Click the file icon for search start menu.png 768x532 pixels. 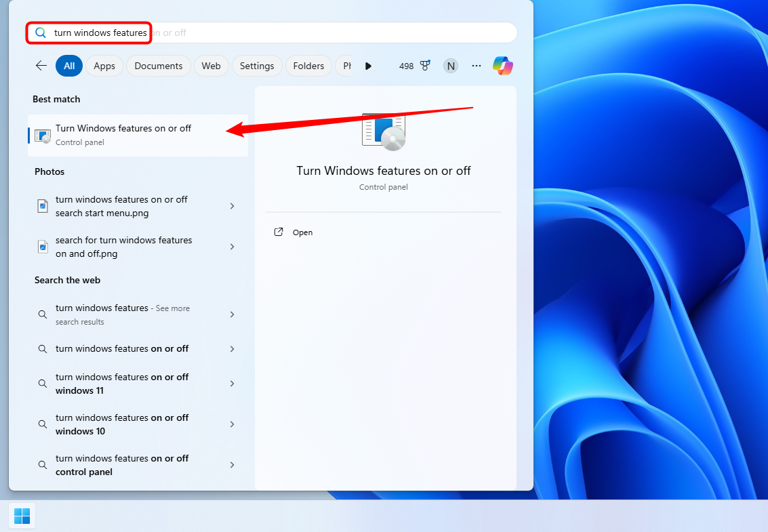43,206
